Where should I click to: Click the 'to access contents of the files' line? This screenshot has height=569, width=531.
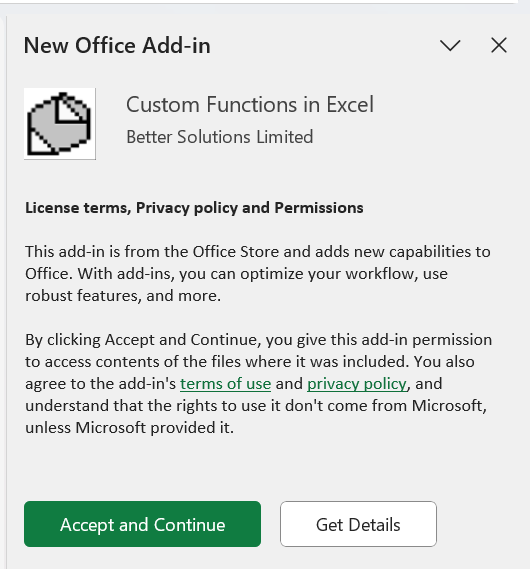click(250, 362)
